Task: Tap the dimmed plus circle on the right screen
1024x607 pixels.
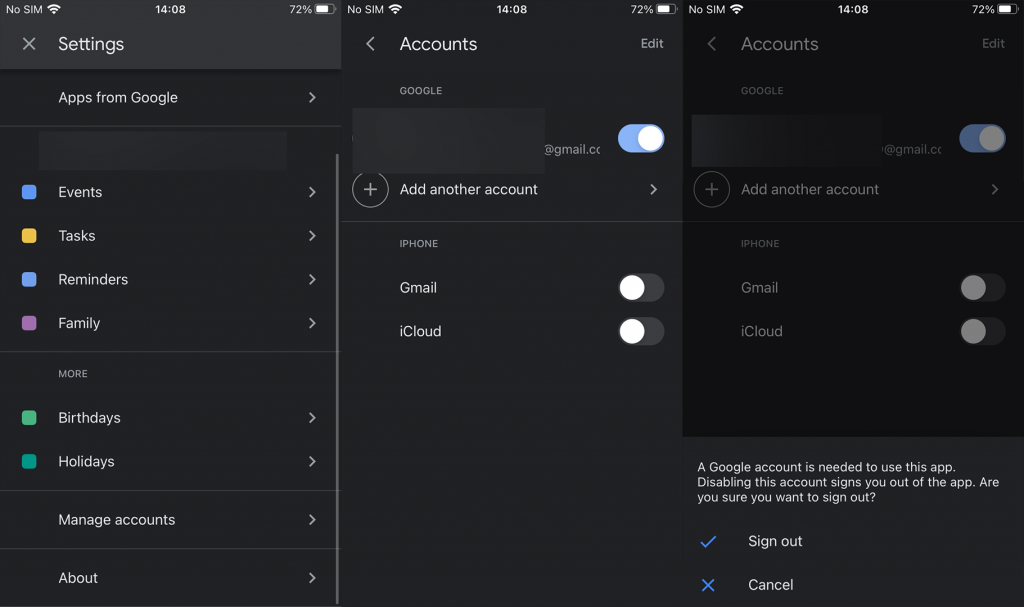Action: click(712, 189)
